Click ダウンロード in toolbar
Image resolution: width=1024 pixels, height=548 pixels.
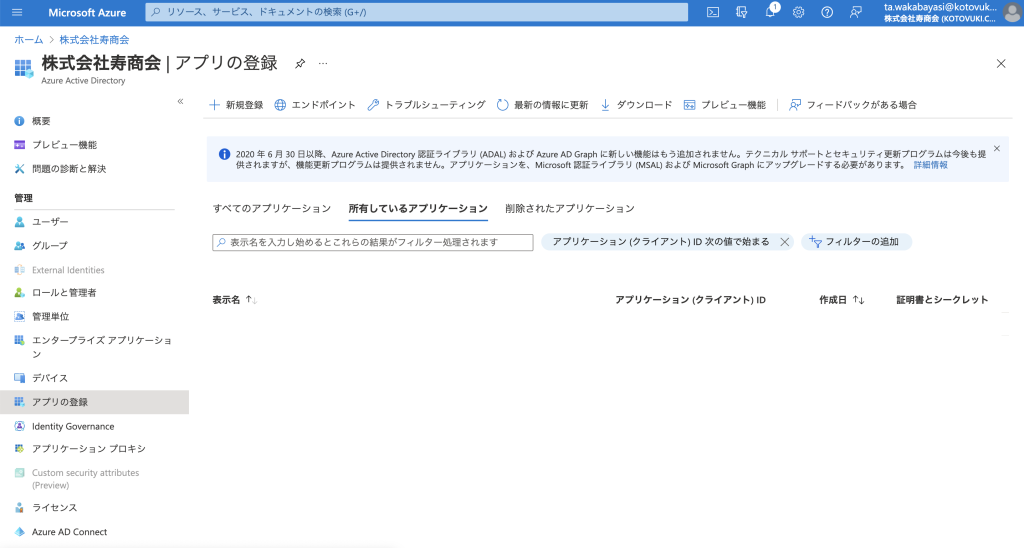[x=635, y=105]
